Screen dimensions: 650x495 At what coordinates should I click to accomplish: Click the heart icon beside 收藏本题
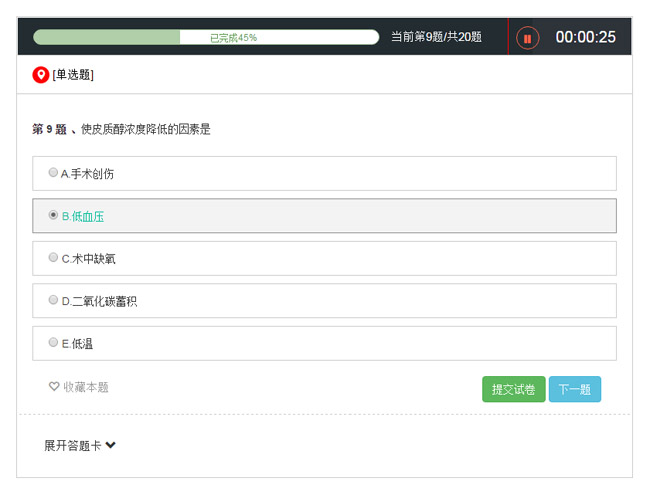click(54, 387)
